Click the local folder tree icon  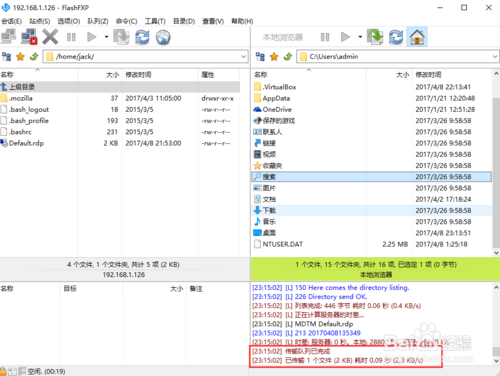(260, 57)
